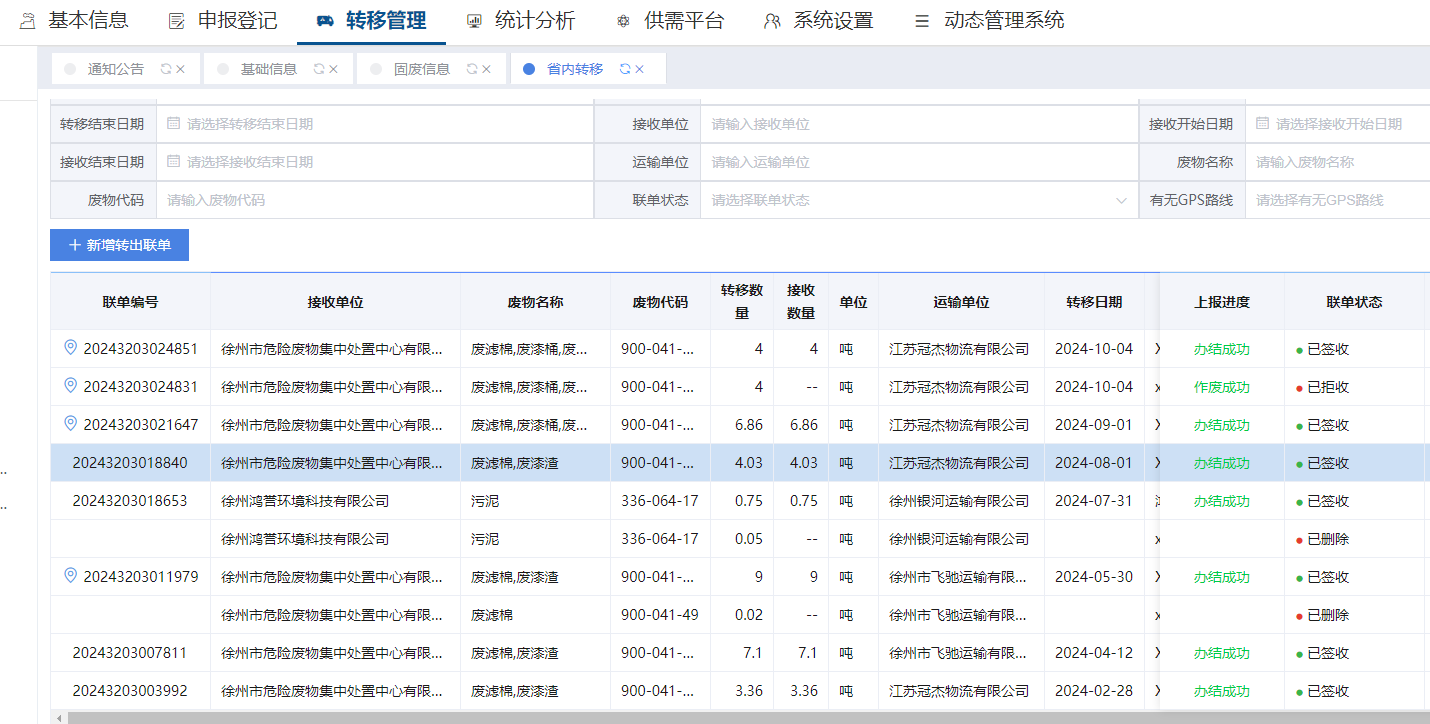Click the 转移日期 column header
The image size is (1430, 724).
[x=1094, y=302]
